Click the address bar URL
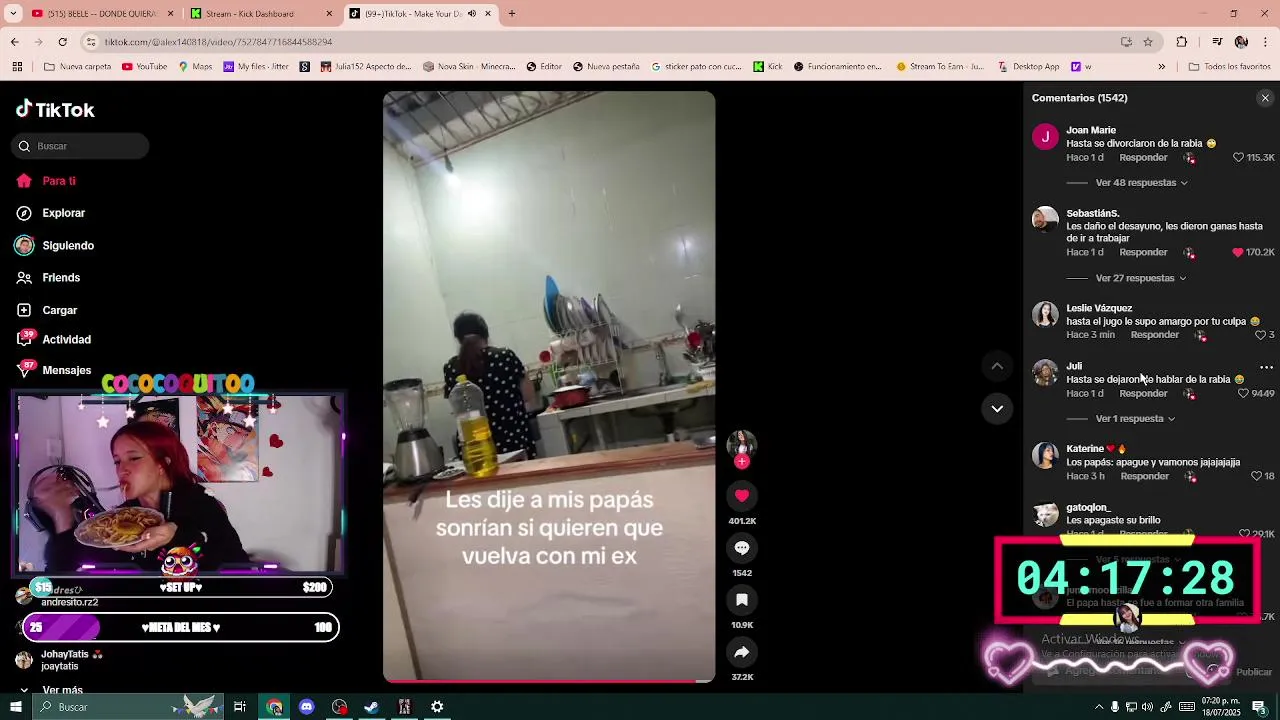 218,42
